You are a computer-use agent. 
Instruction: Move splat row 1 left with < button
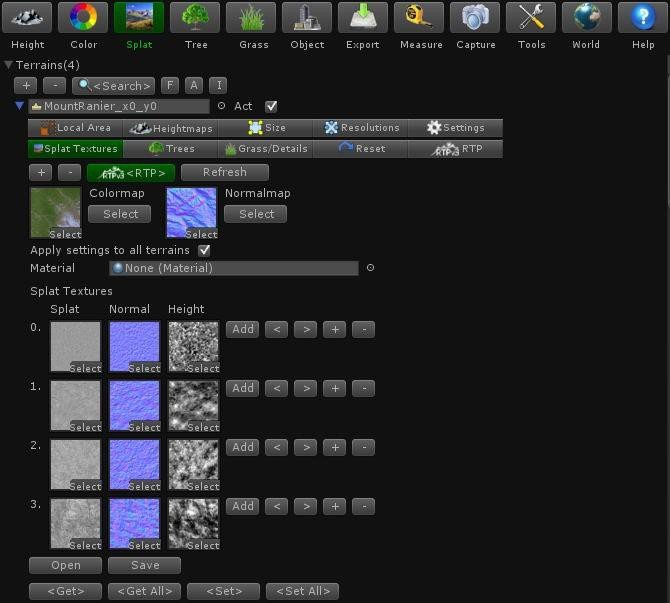coord(276,388)
